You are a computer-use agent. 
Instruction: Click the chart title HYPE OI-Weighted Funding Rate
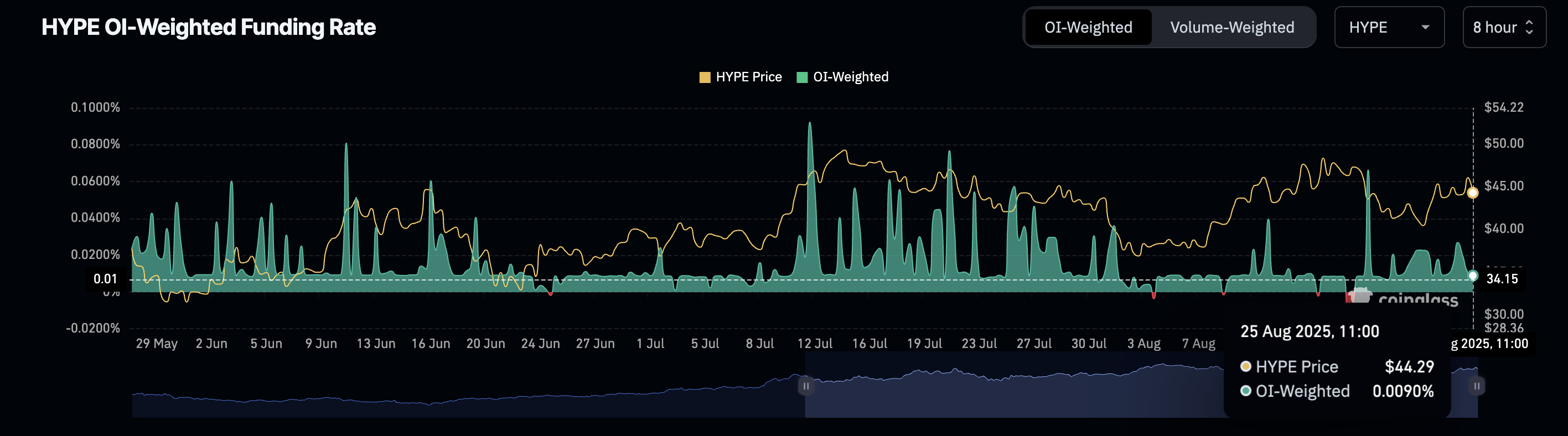[209, 27]
